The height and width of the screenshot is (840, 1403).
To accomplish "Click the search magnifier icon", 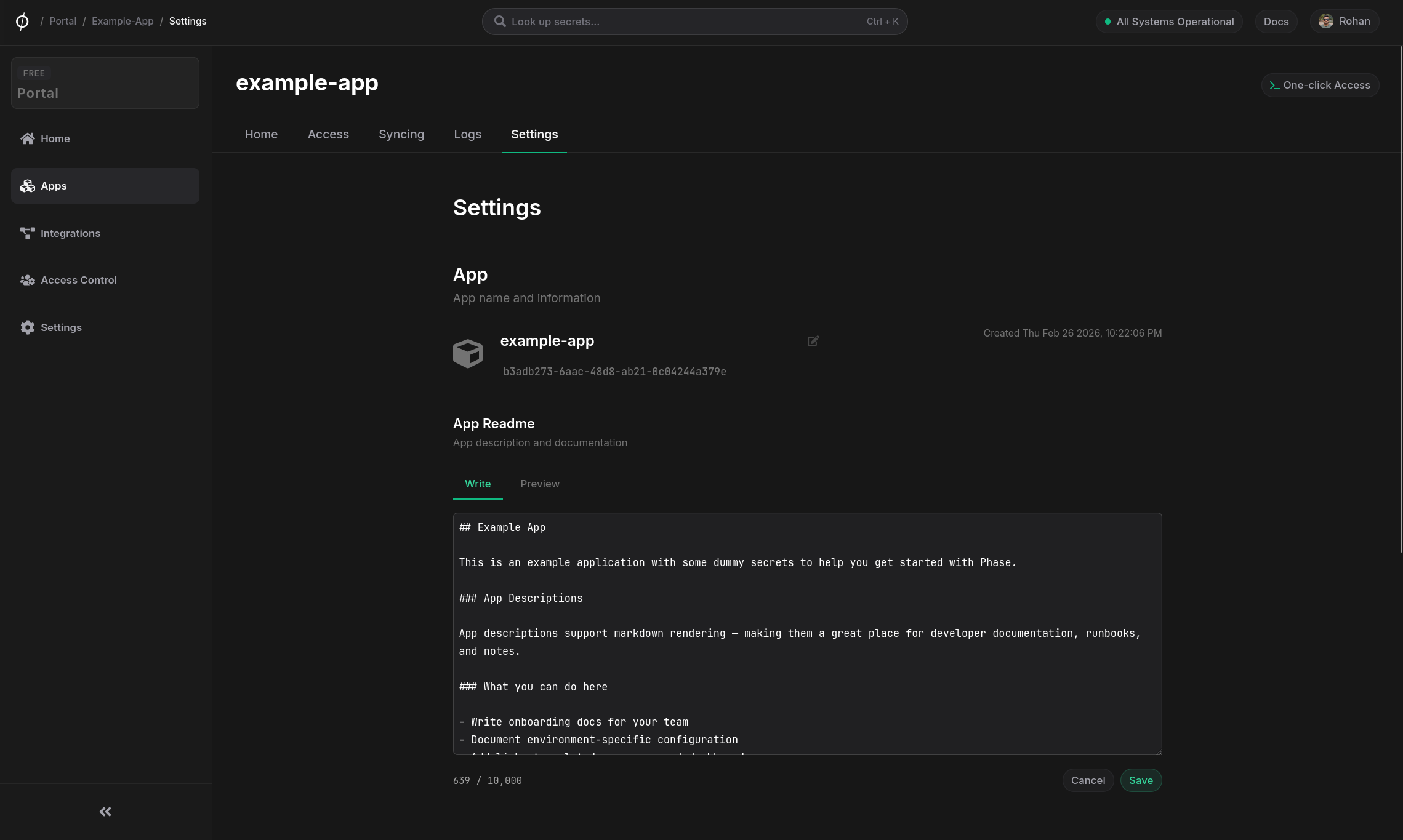I will click(500, 21).
